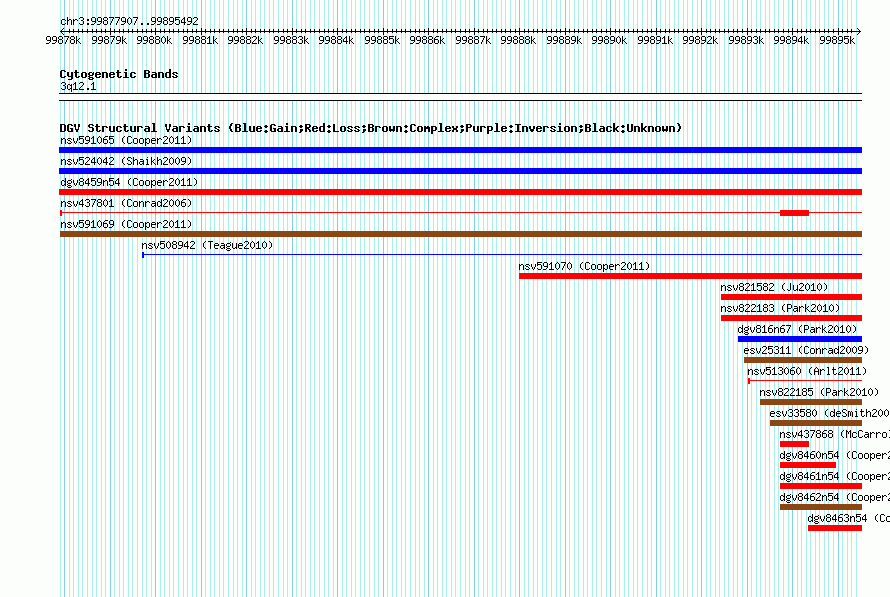Open the nsv524042 (Shaikh2009) variant label
The image size is (890, 597).
pyautogui.click(x=126, y=161)
